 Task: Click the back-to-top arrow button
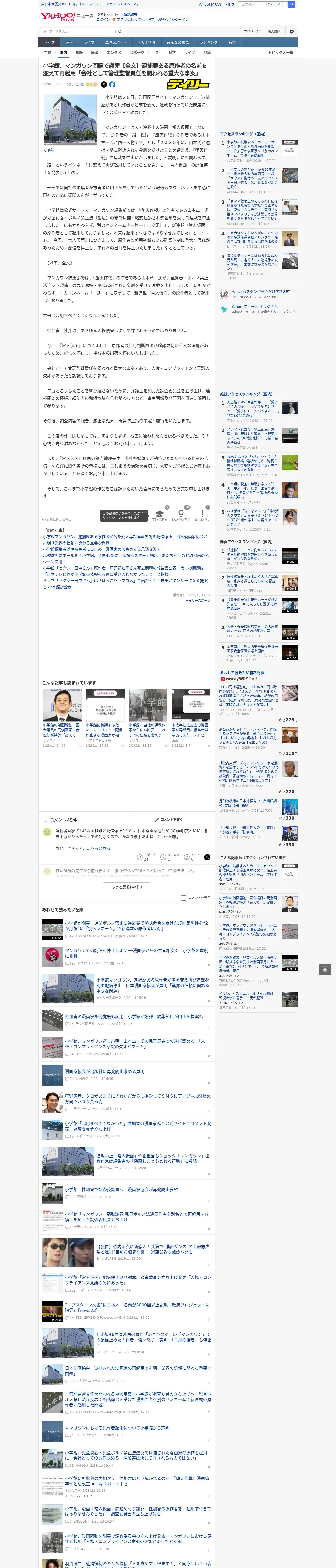click(x=325, y=969)
